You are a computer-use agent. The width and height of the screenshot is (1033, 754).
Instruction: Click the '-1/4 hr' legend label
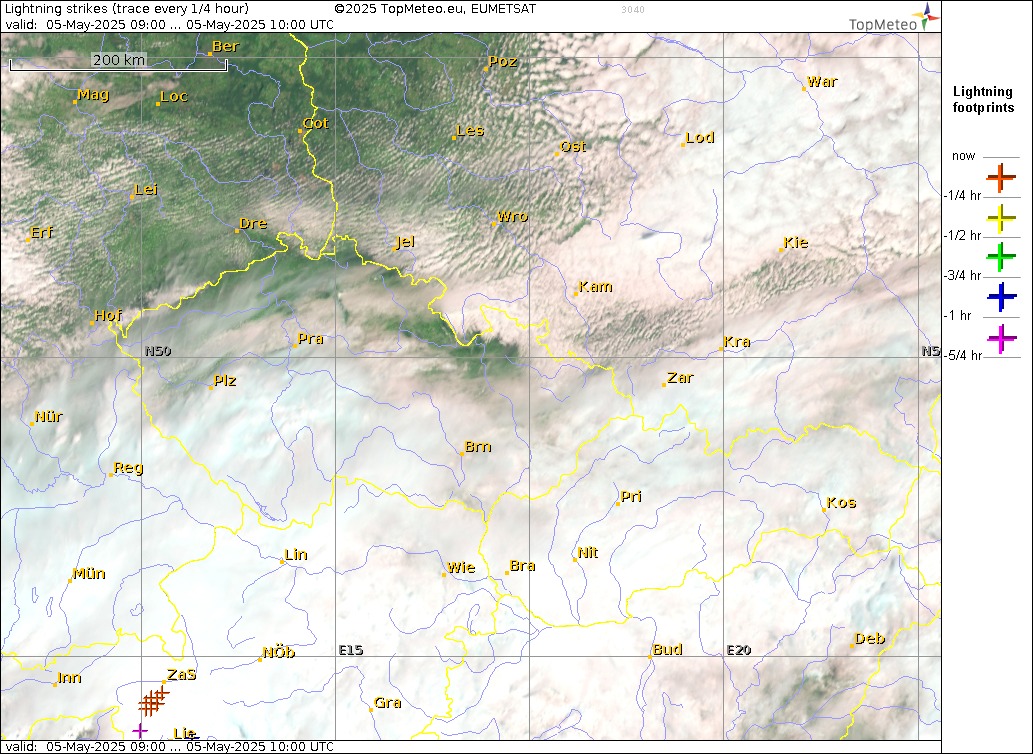click(x=963, y=196)
